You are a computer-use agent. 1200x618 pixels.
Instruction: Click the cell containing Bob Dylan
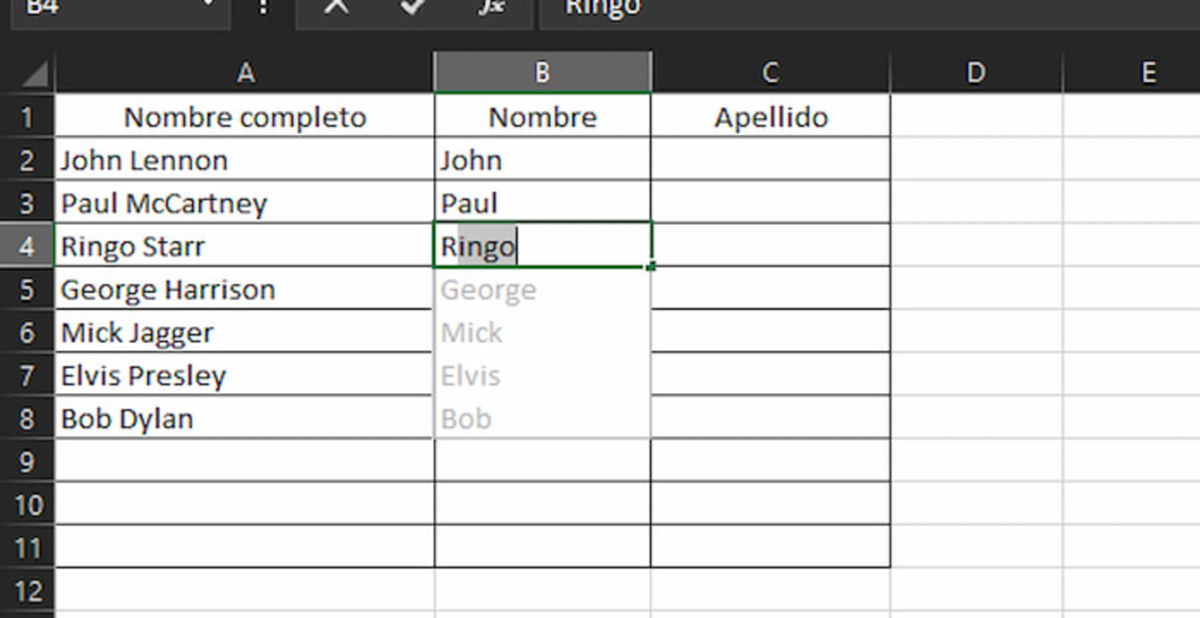point(243,418)
